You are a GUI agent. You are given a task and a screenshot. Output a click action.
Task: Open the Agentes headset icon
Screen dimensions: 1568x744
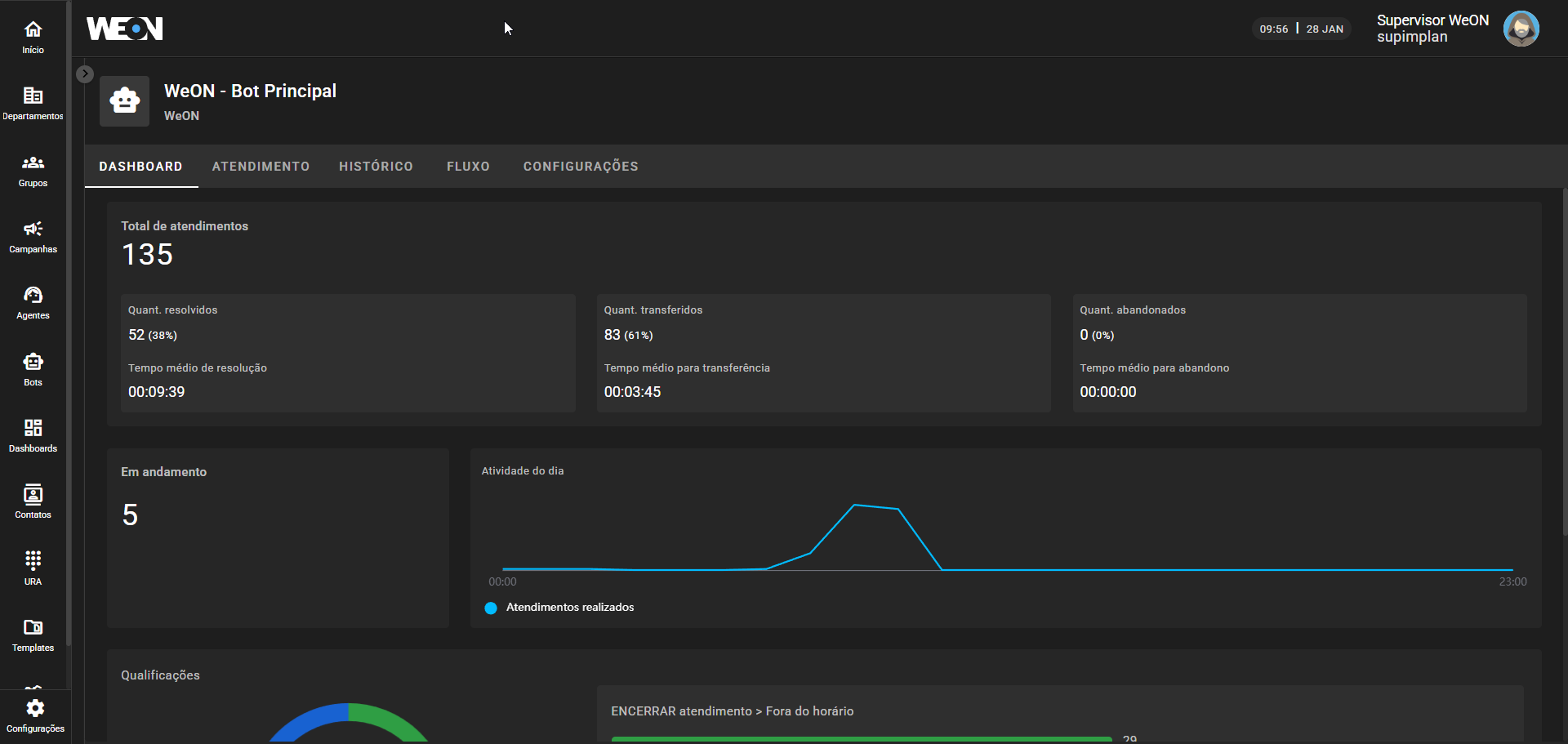(x=33, y=303)
